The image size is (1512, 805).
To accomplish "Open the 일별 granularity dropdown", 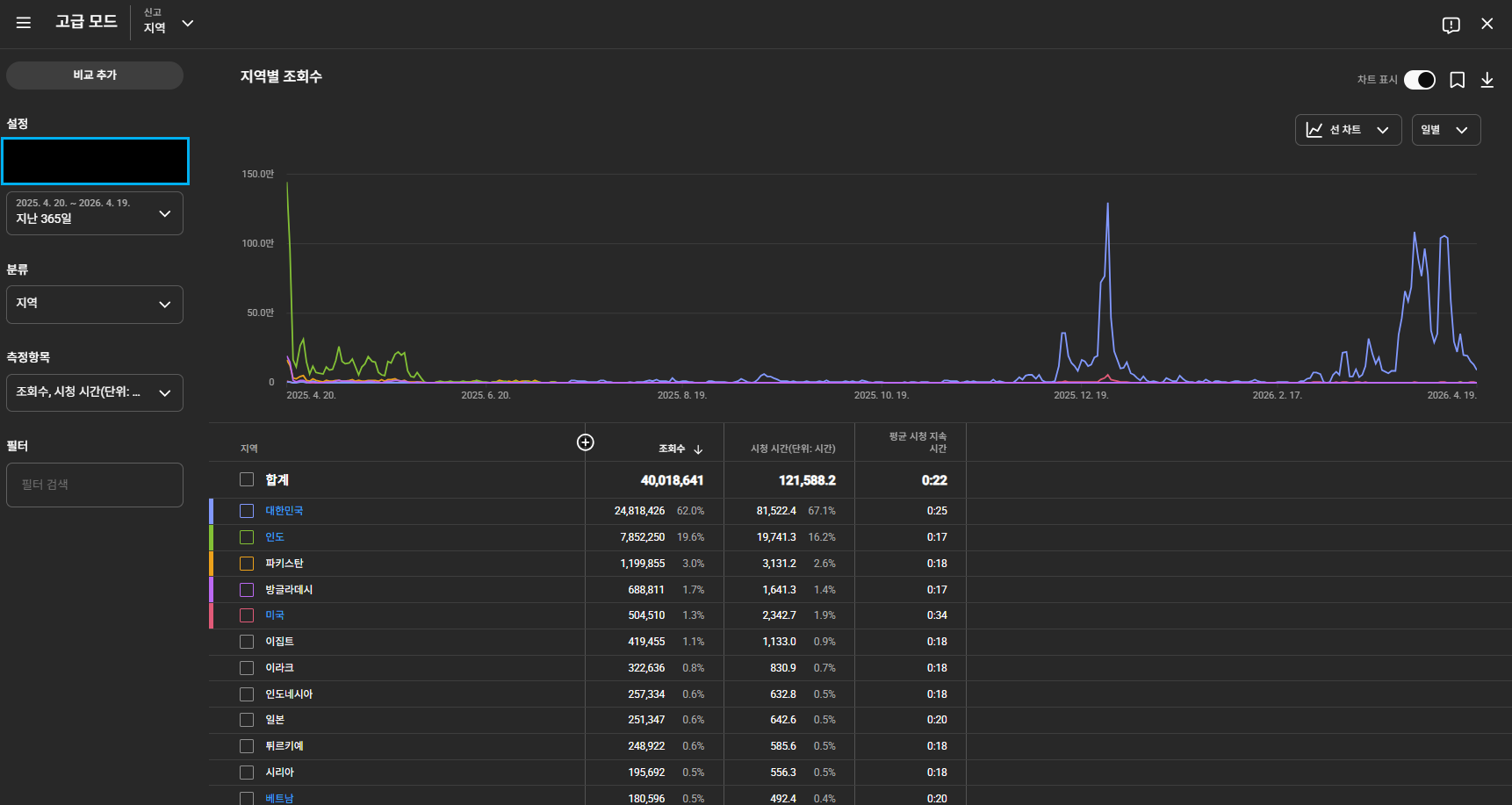I will [1445, 130].
